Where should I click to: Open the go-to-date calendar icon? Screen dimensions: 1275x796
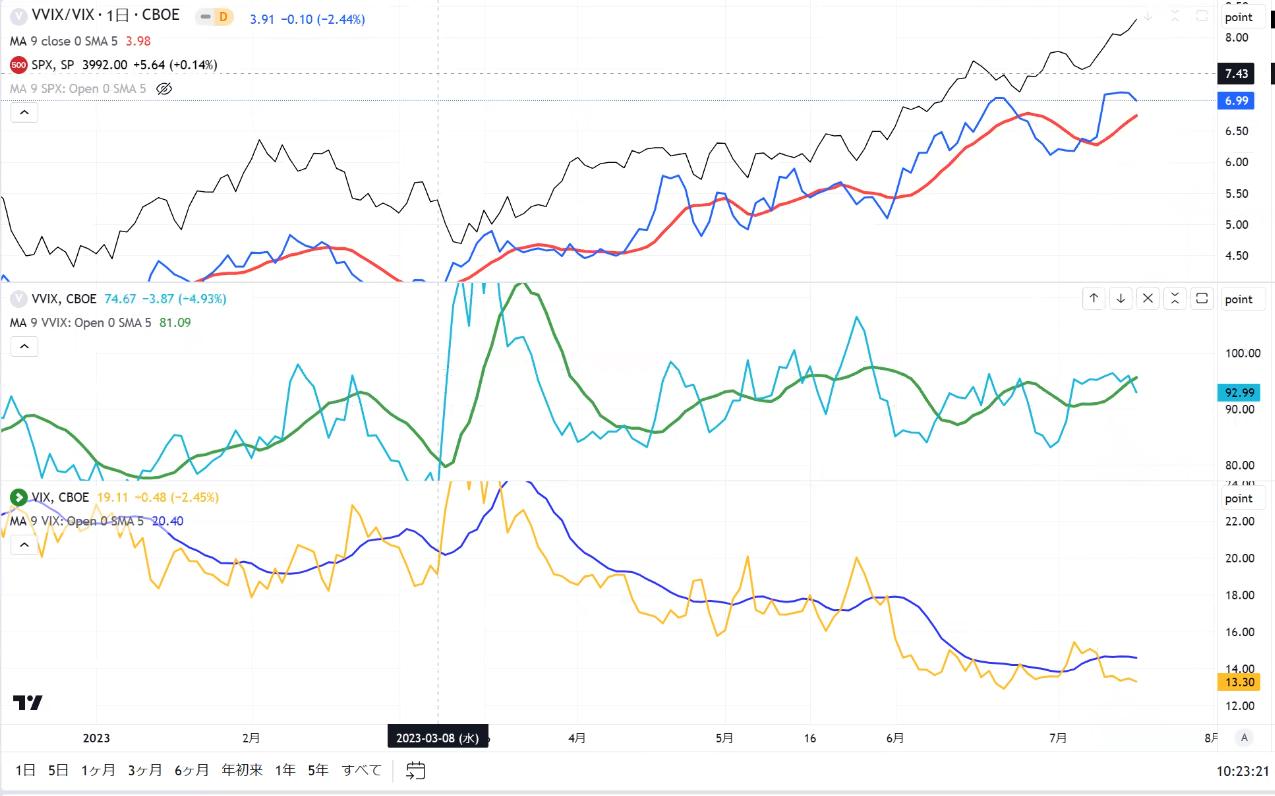click(416, 770)
